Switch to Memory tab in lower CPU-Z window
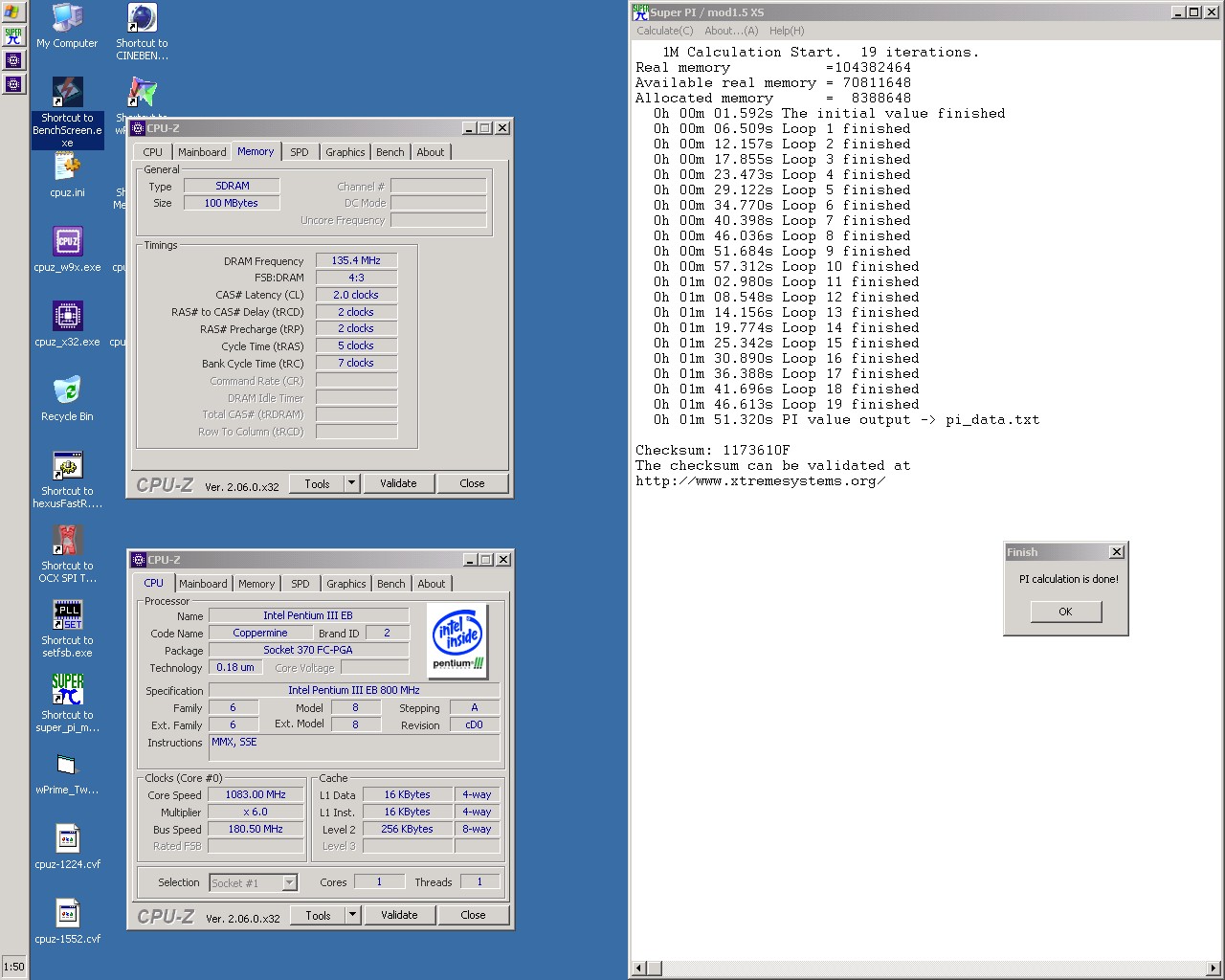 click(256, 584)
